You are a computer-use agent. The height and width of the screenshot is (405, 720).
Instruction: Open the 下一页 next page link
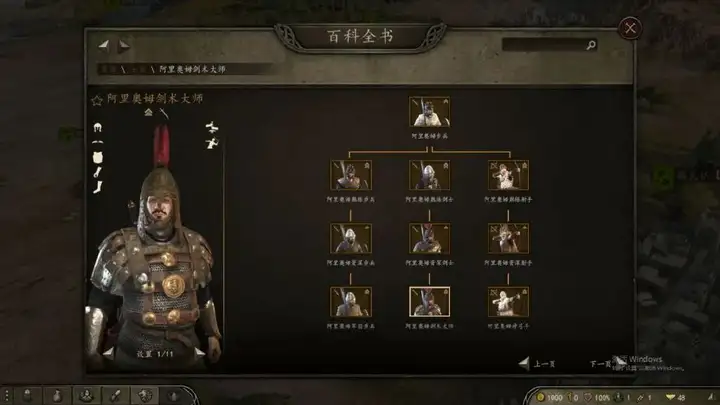600,364
